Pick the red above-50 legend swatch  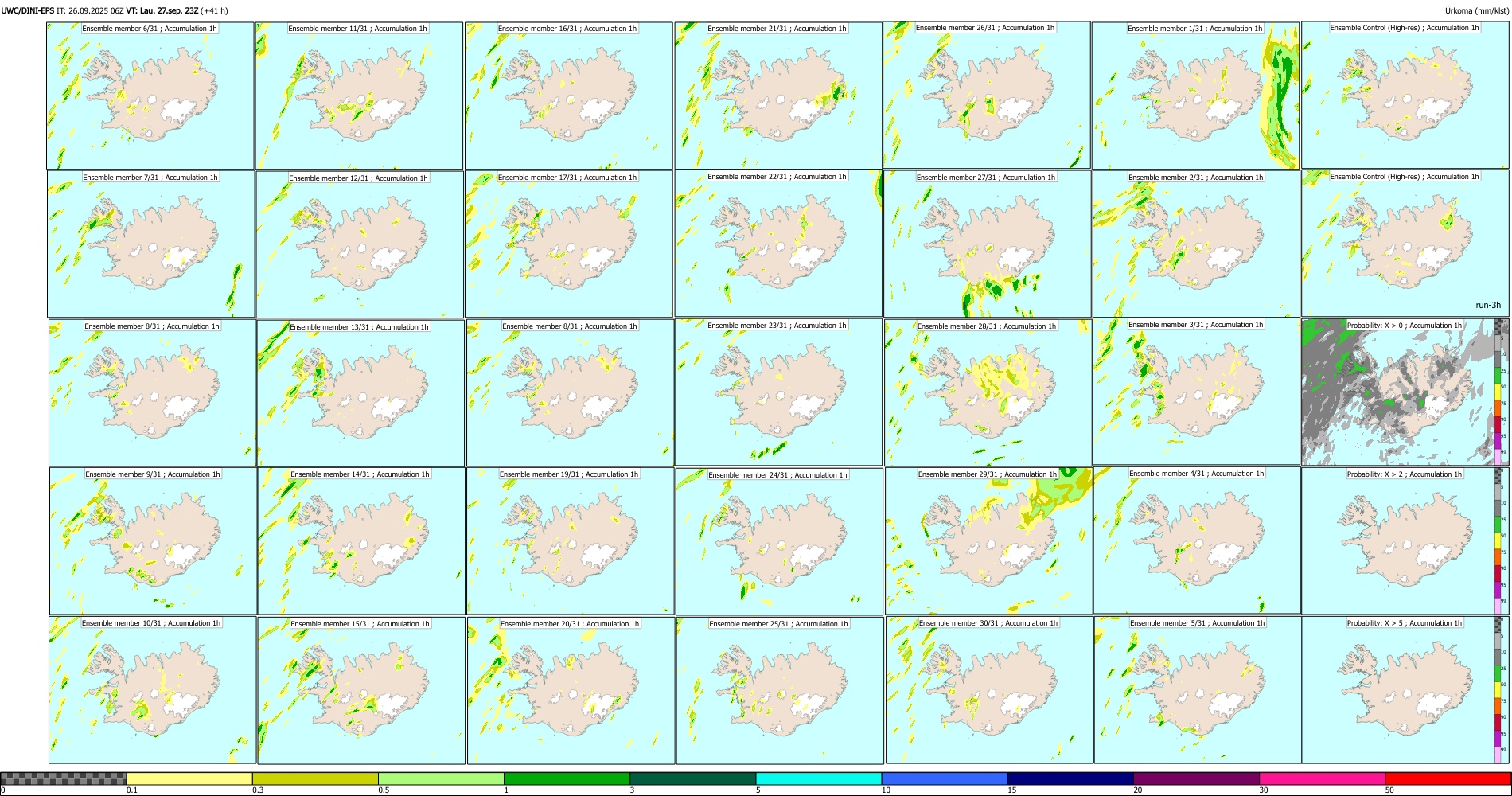pos(1448,778)
